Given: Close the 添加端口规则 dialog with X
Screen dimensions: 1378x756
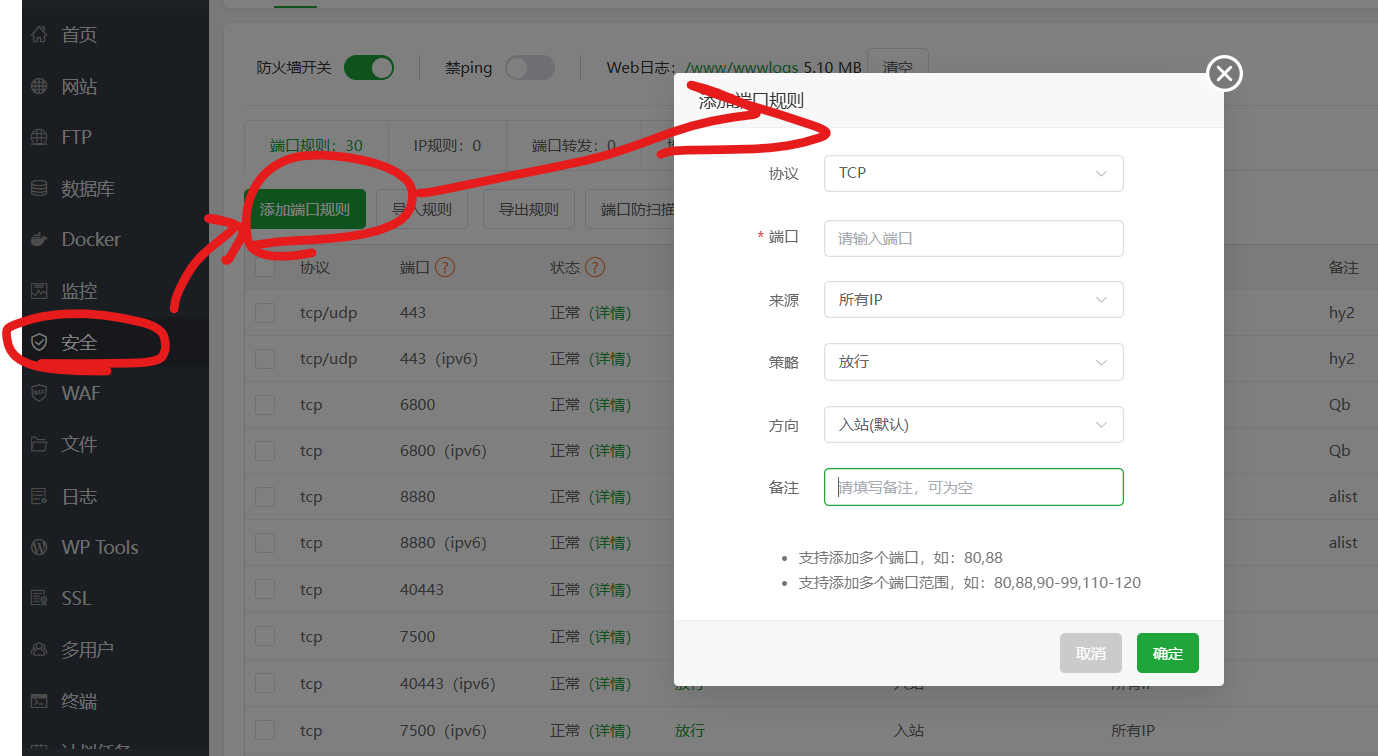Looking at the screenshot, I should pyautogui.click(x=1224, y=73).
